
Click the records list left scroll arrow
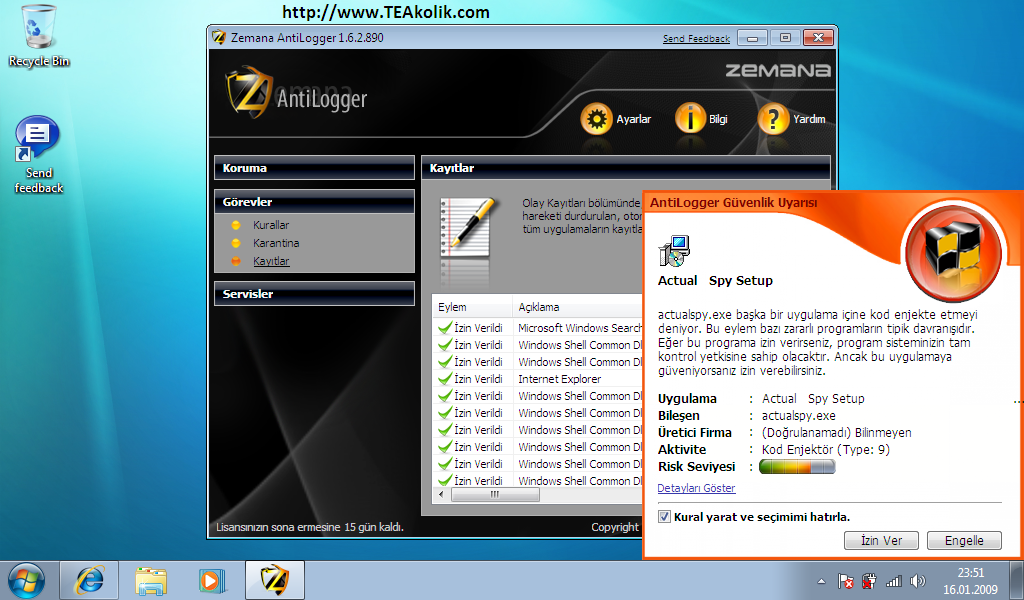pyautogui.click(x=441, y=495)
